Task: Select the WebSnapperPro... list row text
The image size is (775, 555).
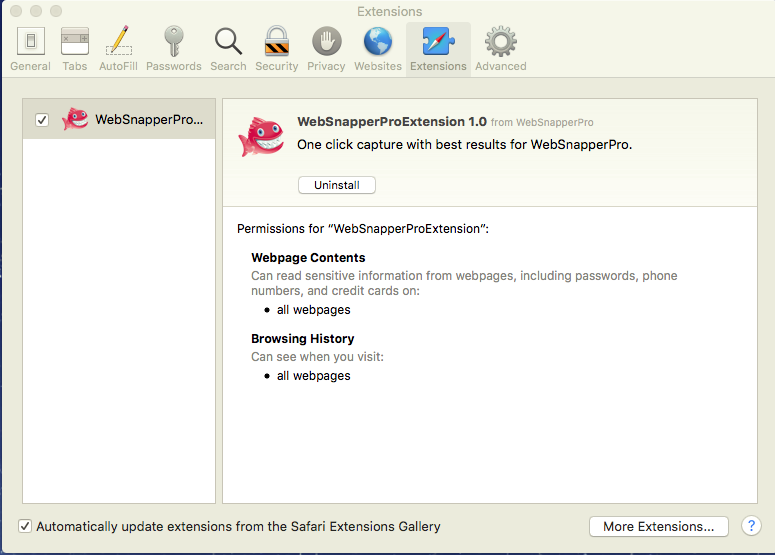Action: coord(149,120)
